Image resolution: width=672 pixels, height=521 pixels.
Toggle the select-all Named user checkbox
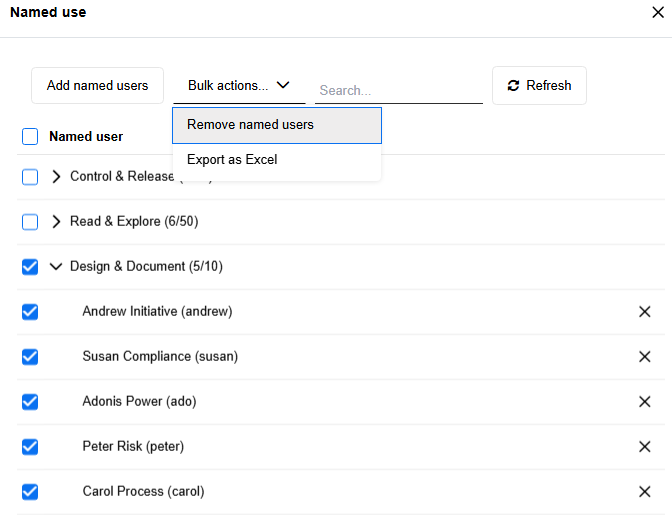[30, 137]
